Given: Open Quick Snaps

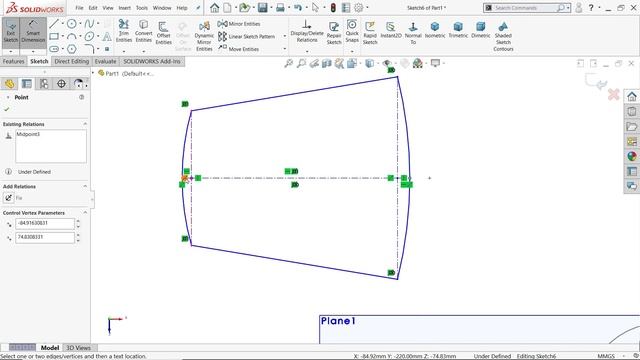Looking at the screenshot, I should (x=352, y=31).
